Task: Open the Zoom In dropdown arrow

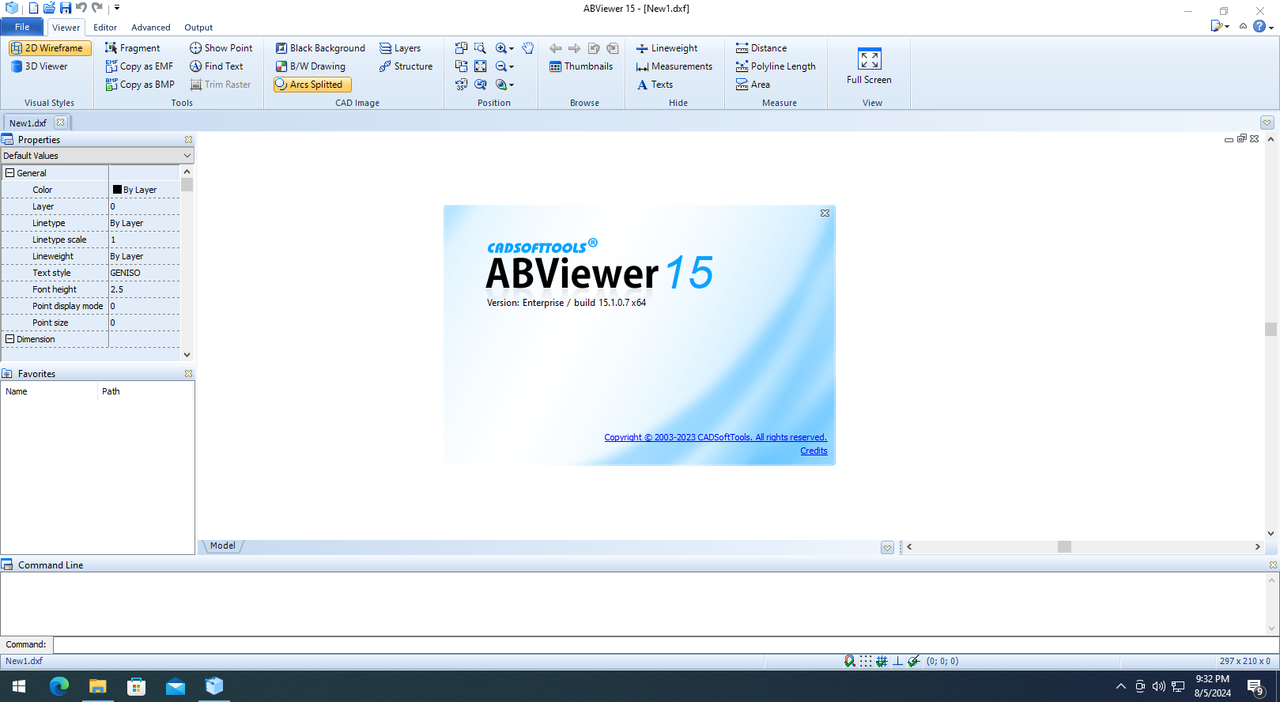Action: click(511, 49)
